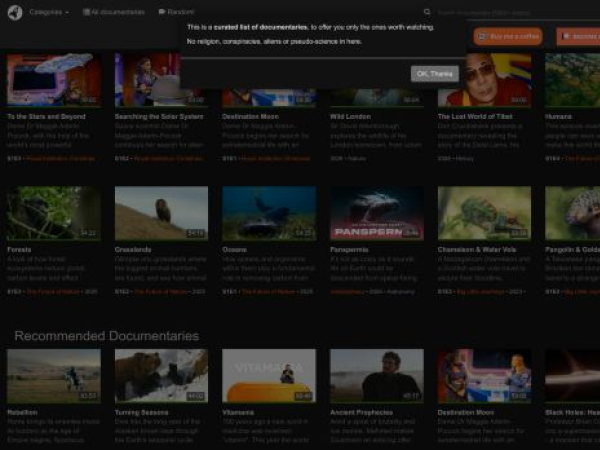Open the Chameleon & Water Vole thumbnail
This screenshot has width=600, height=450.
click(484, 213)
